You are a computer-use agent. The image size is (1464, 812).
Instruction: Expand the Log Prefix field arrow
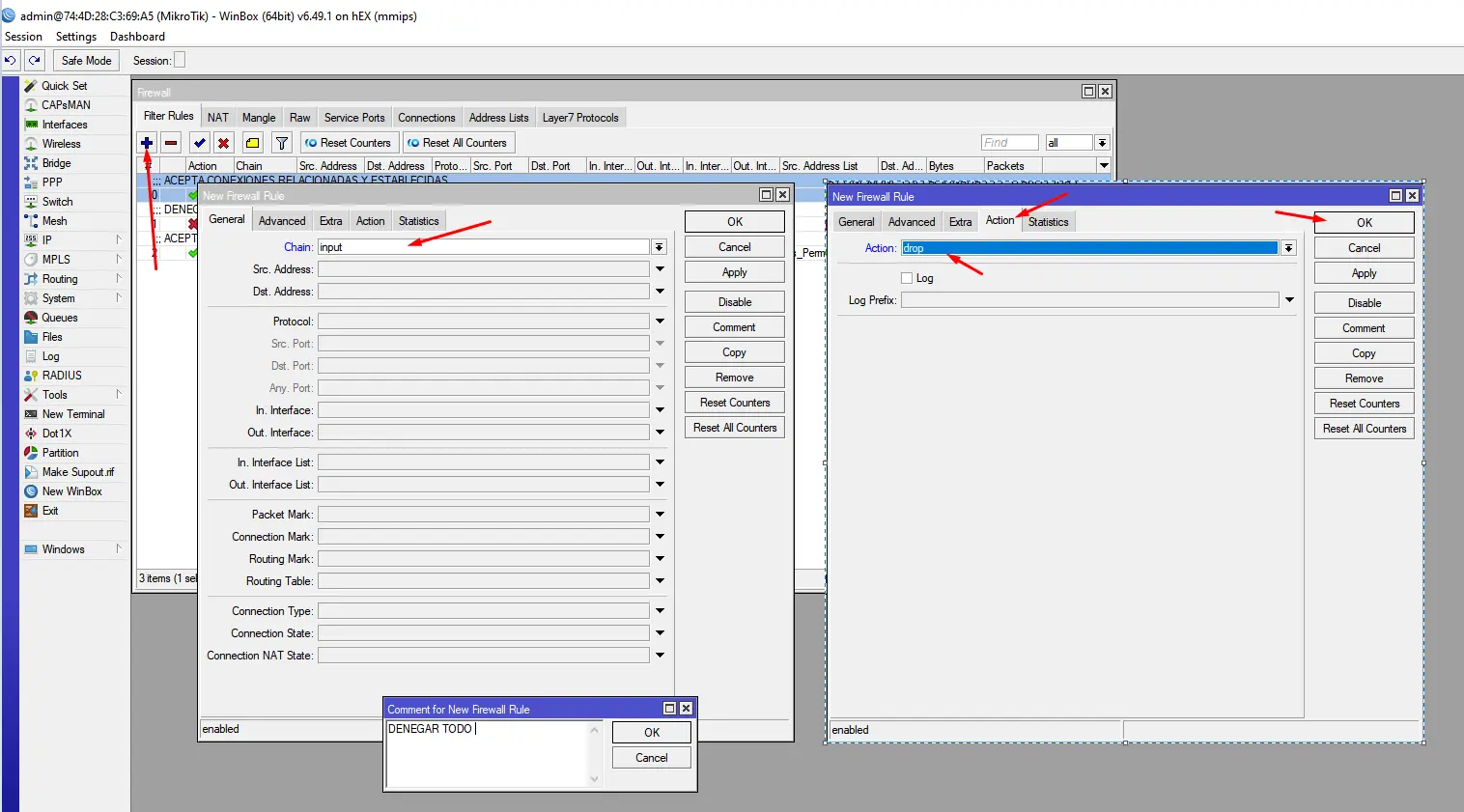pyautogui.click(x=1289, y=300)
